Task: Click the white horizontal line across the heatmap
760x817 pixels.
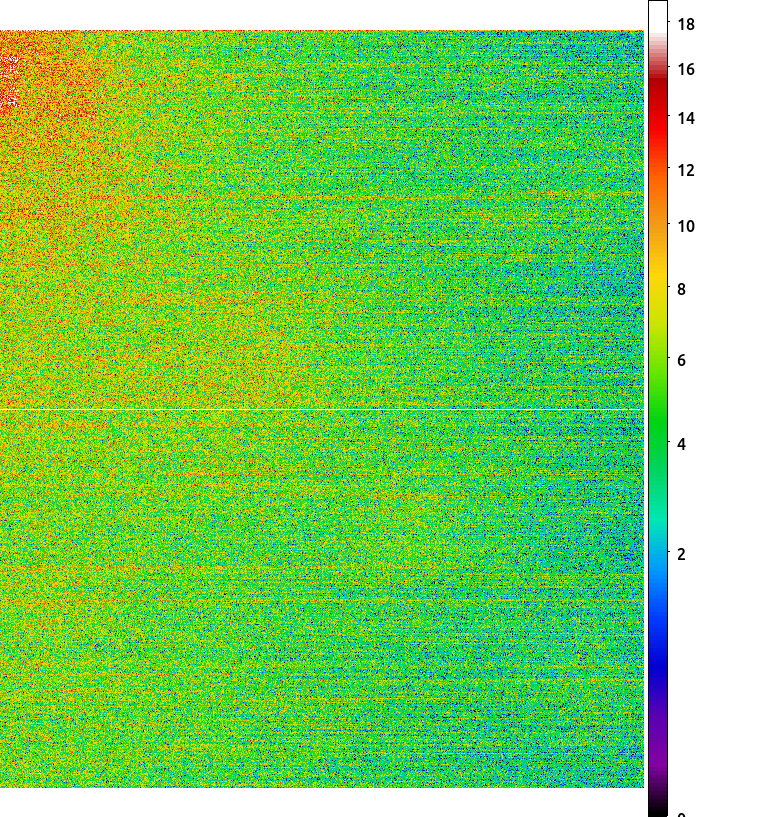Action: pos(321,410)
